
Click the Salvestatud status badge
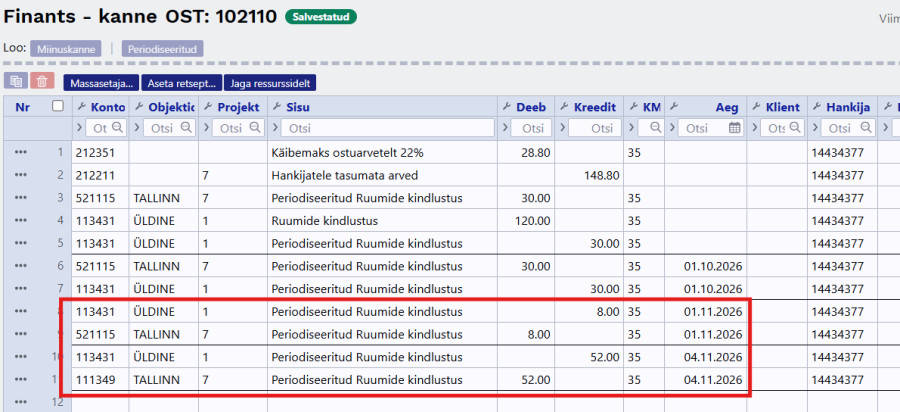(321, 17)
